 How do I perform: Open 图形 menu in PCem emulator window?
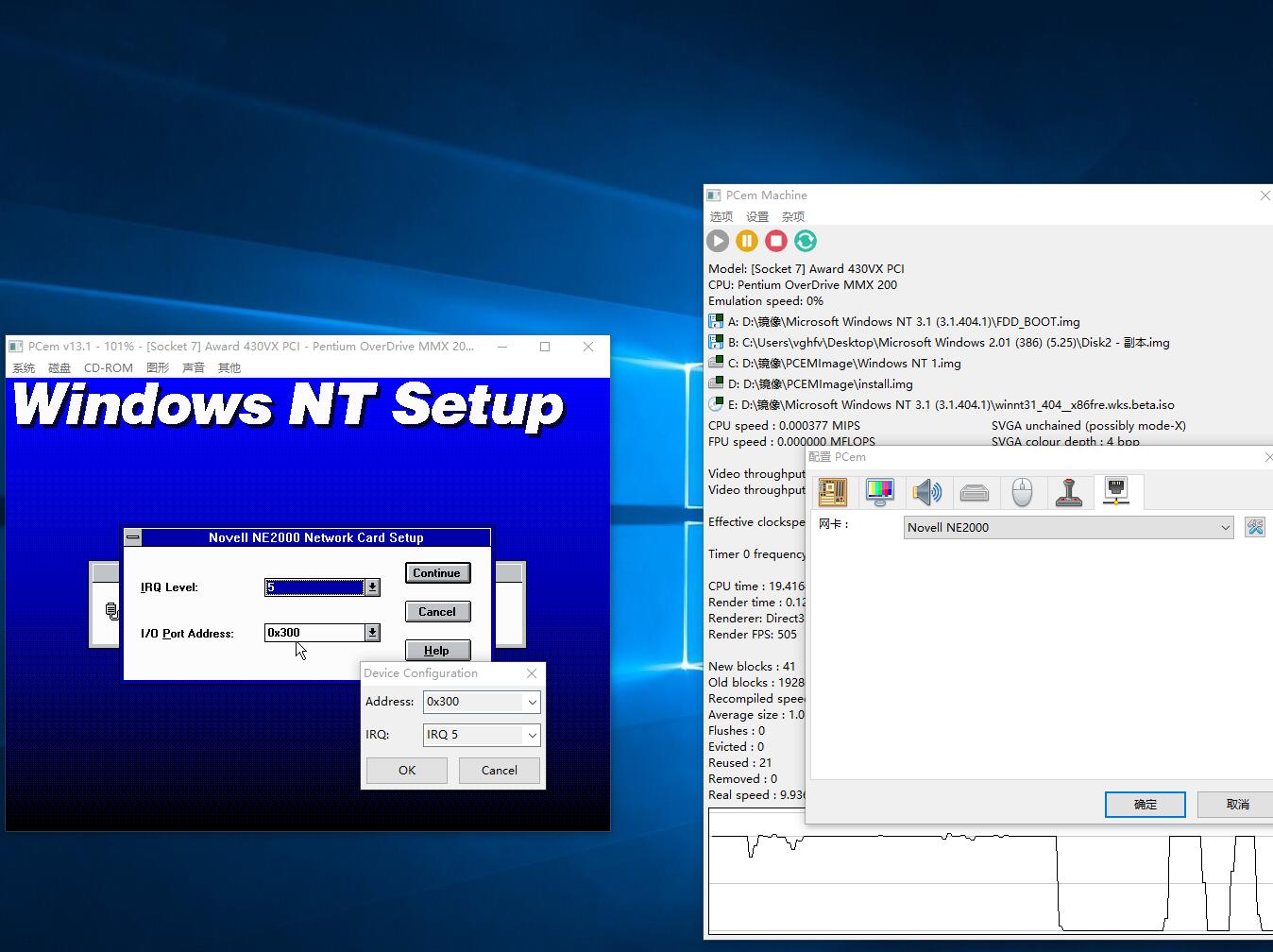coord(158,367)
